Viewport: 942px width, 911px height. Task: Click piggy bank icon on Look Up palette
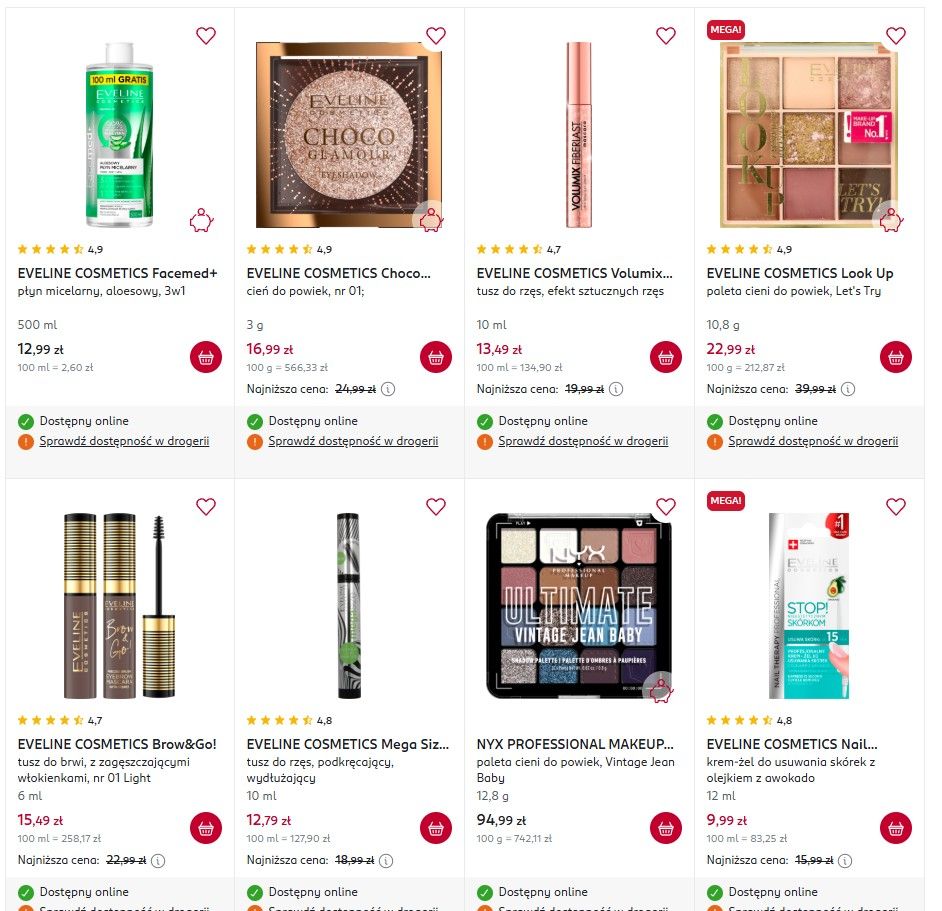coord(892,221)
